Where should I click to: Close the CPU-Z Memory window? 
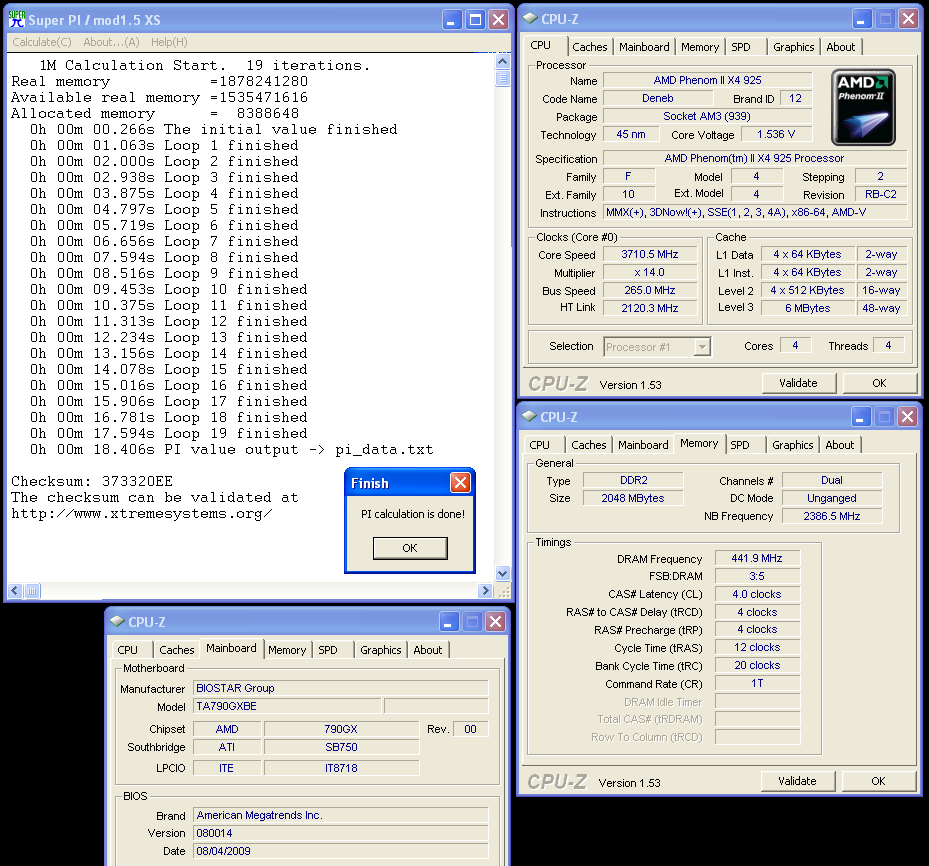(907, 416)
